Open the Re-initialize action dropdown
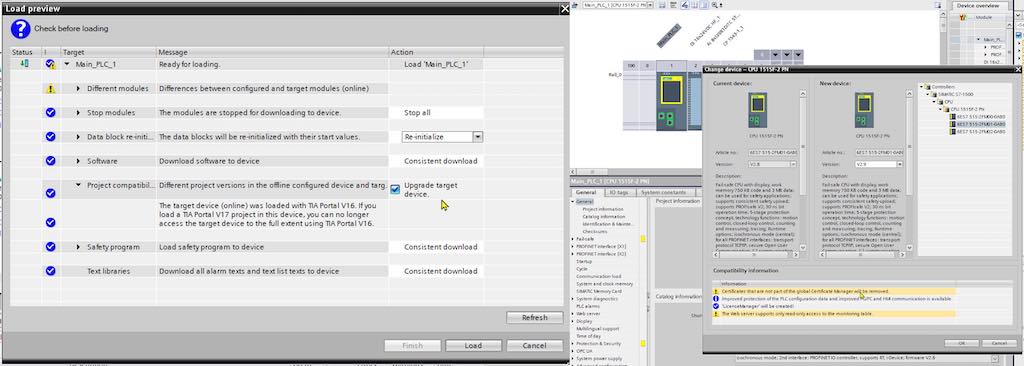The width and height of the screenshot is (1024, 366). [478, 137]
